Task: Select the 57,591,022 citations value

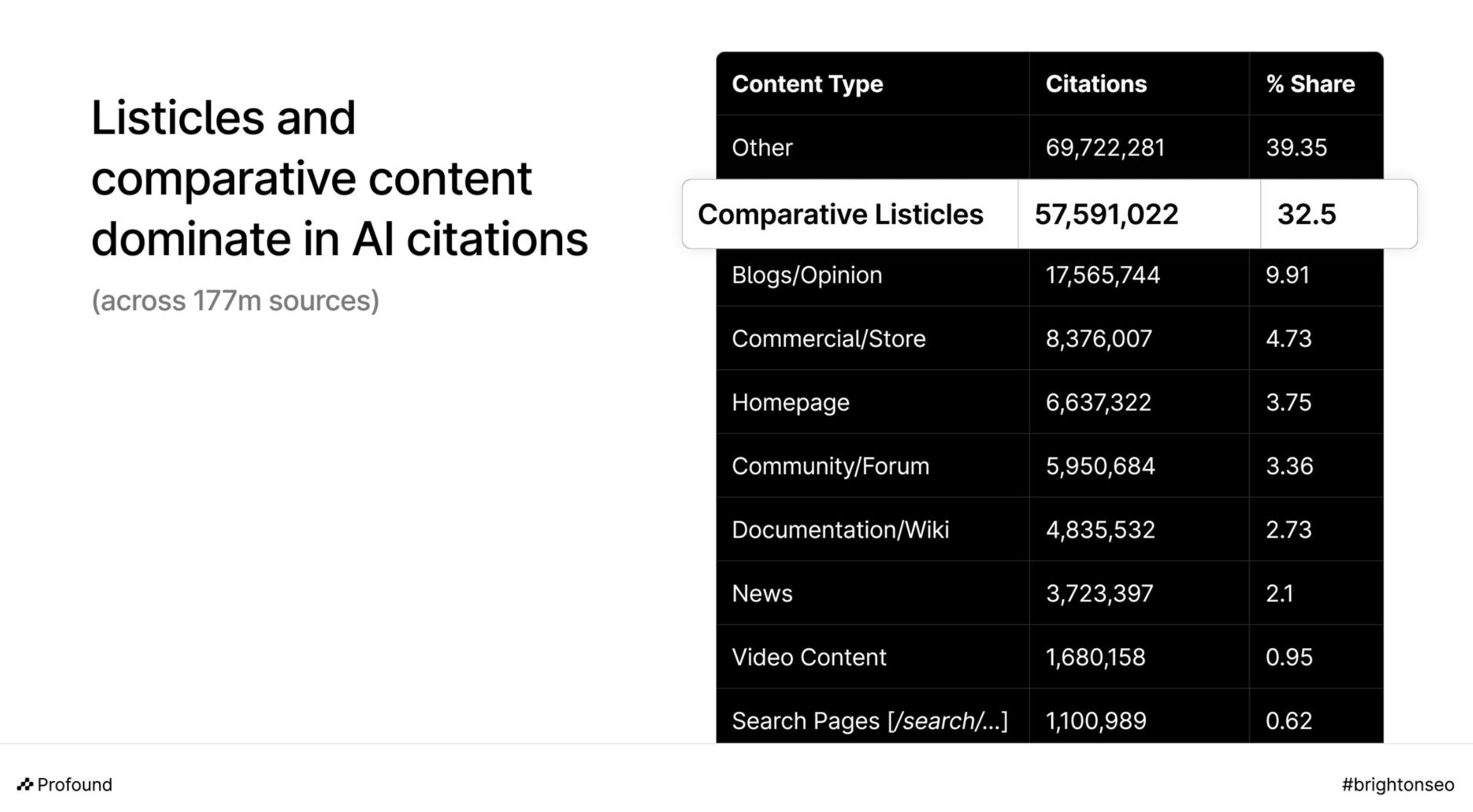Action: point(1106,215)
